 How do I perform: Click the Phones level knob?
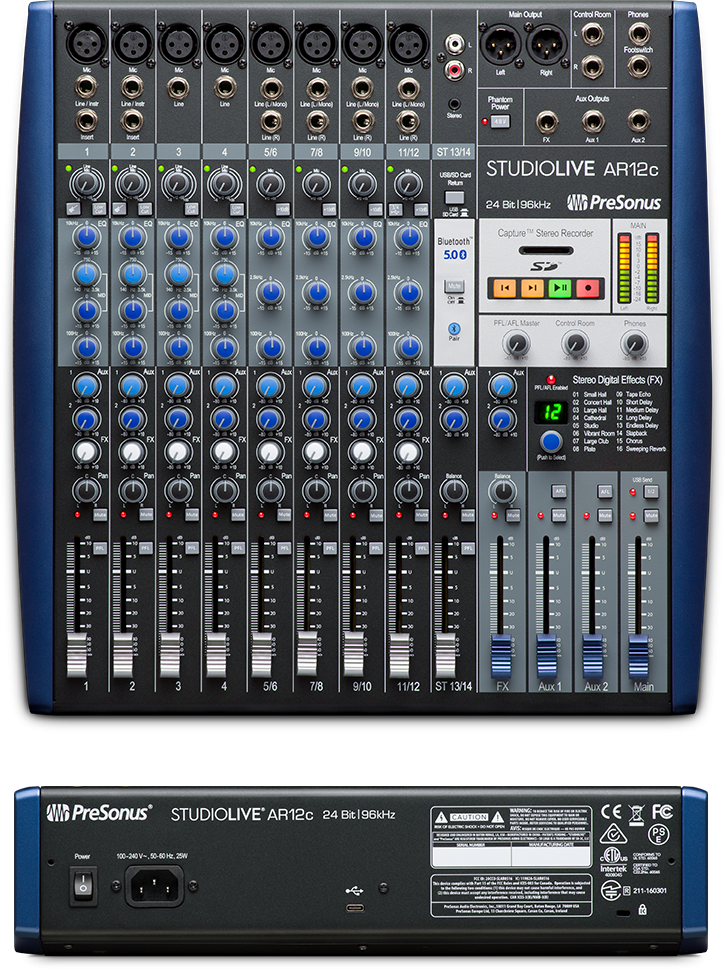tap(634, 343)
